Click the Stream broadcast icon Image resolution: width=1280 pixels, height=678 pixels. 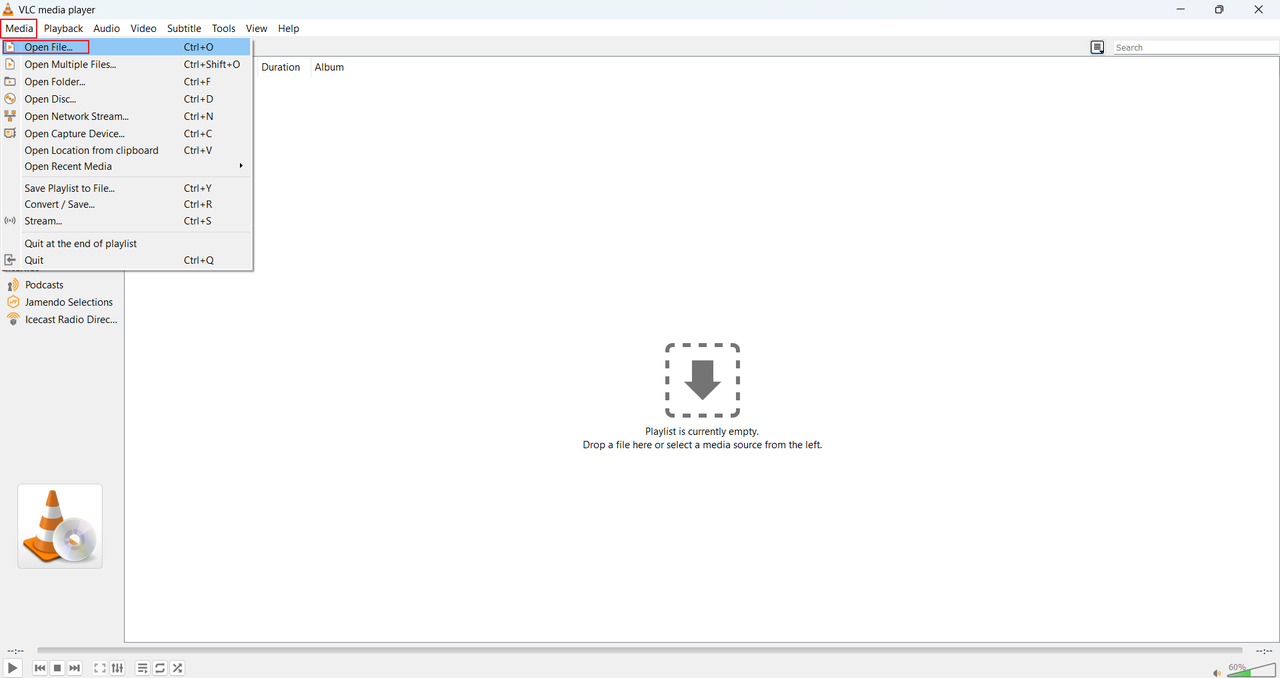point(10,221)
